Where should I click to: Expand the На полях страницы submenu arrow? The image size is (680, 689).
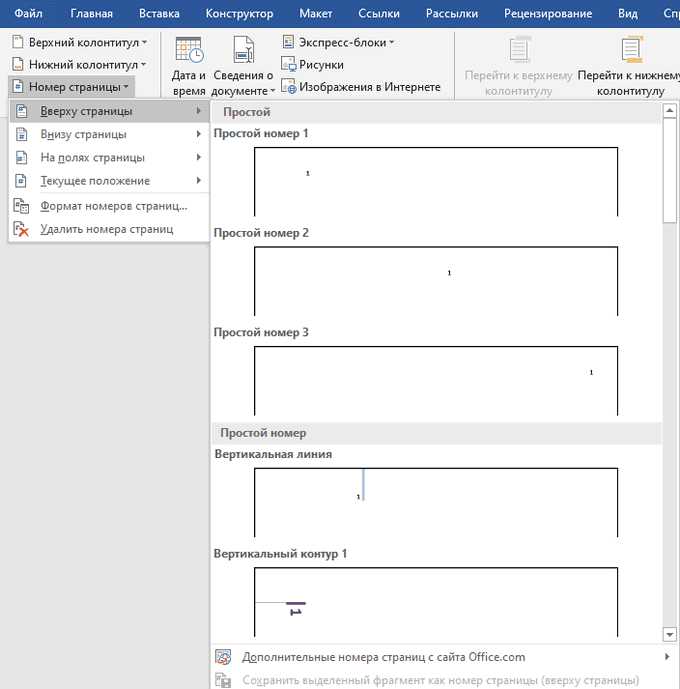point(199,157)
